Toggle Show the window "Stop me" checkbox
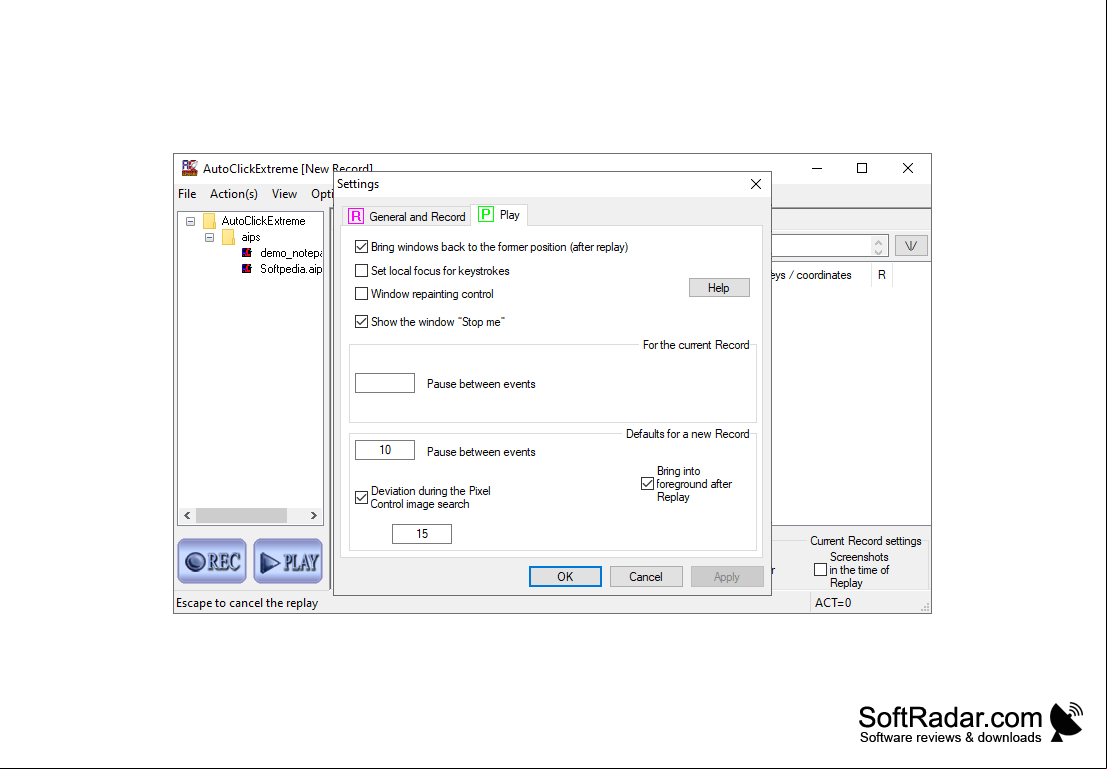Viewport: 1107px width, 769px height. point(361,321)
